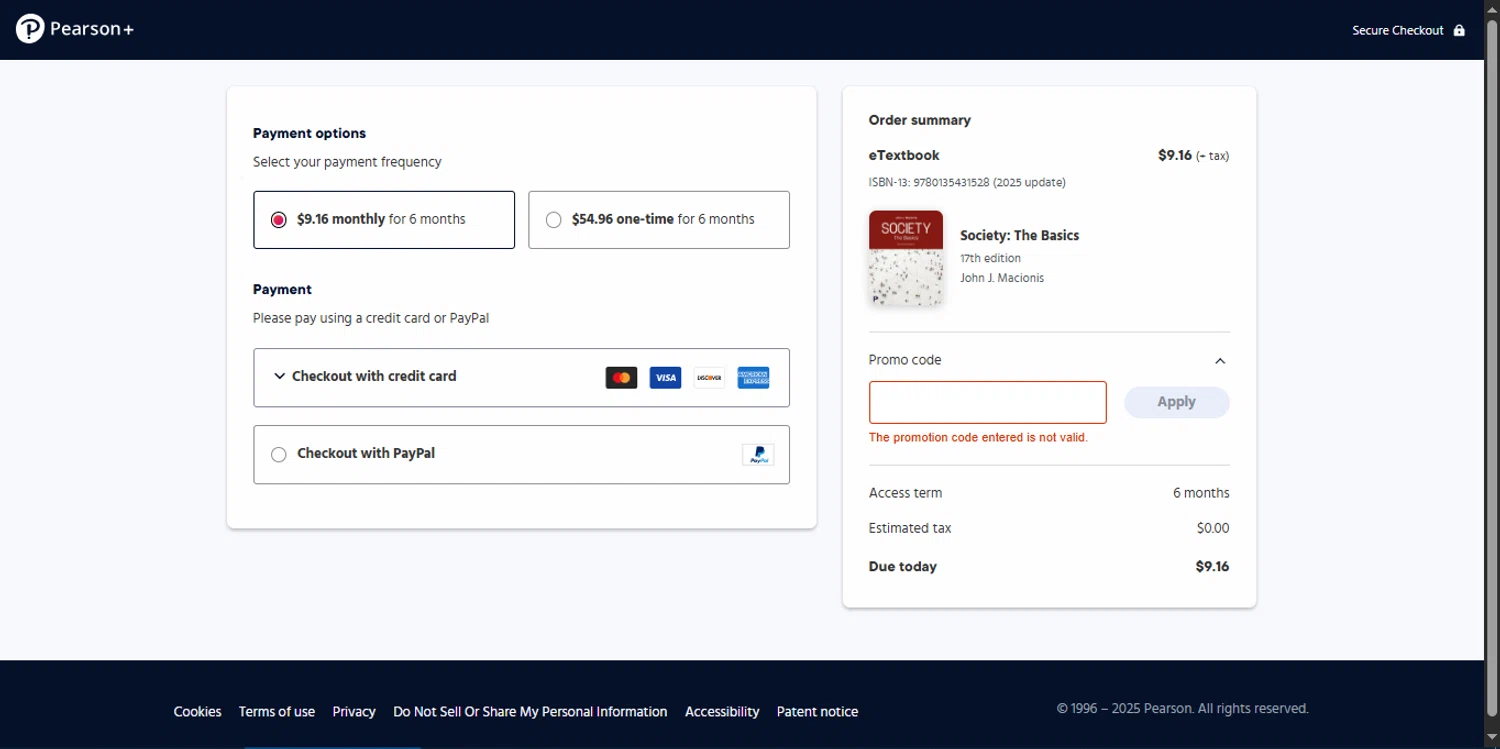Click the 'John J. Macionis' author text
Viewport: 1500px width, 749px height.
tap(1002, 278)
